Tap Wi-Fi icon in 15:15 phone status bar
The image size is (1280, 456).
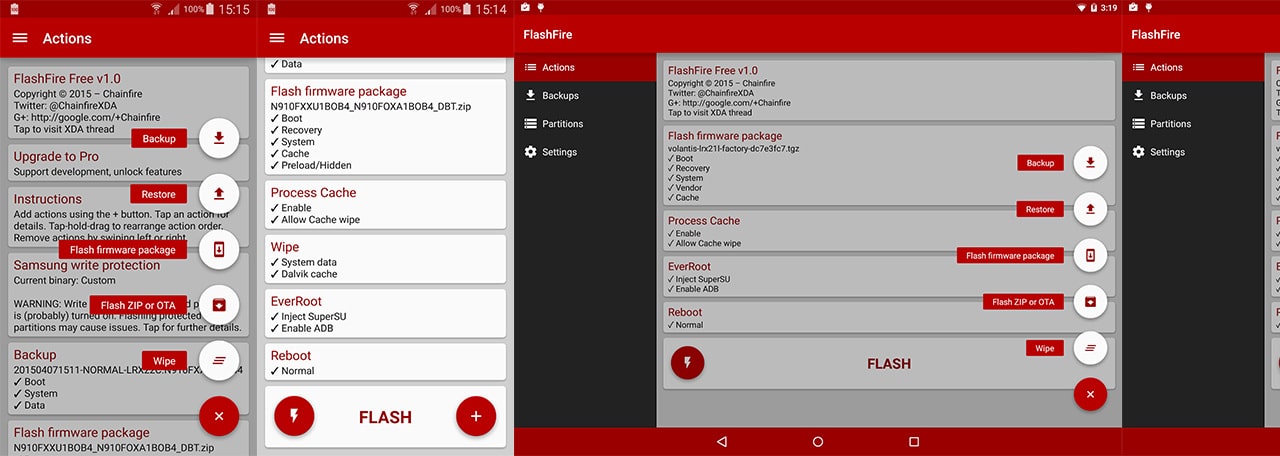point(157,8)
